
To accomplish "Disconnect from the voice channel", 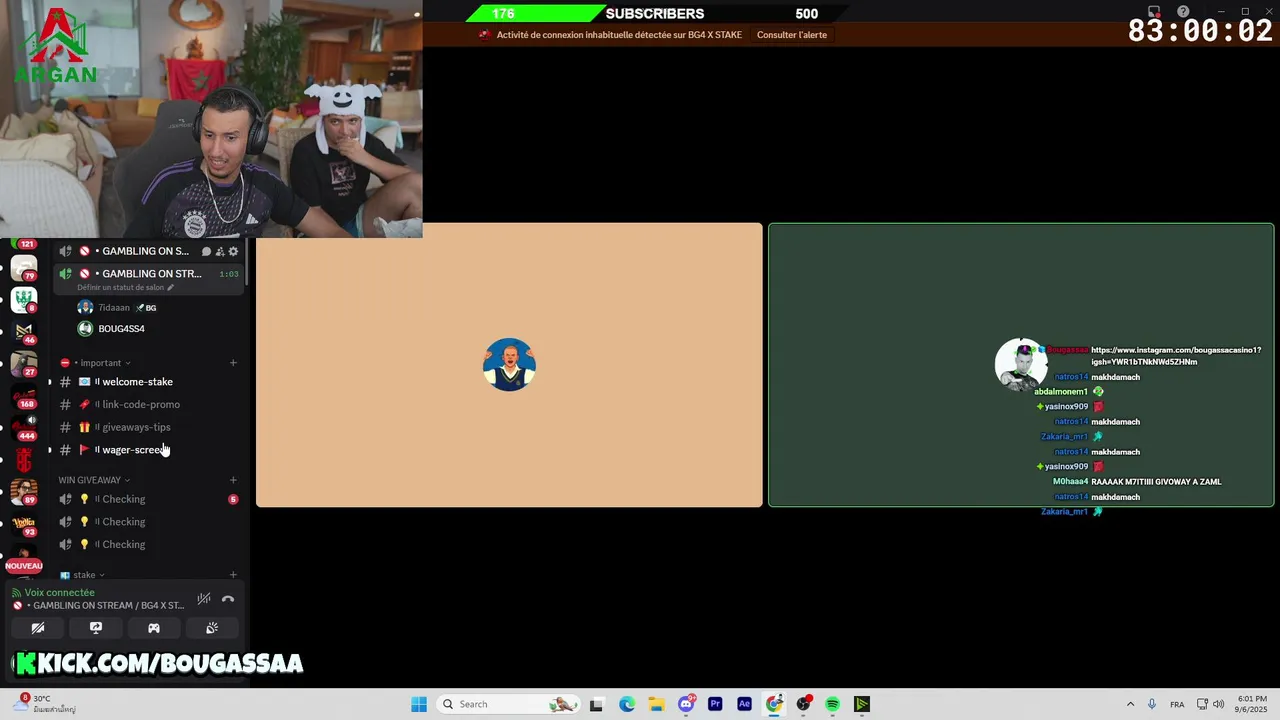I will [x=228, y=599].
